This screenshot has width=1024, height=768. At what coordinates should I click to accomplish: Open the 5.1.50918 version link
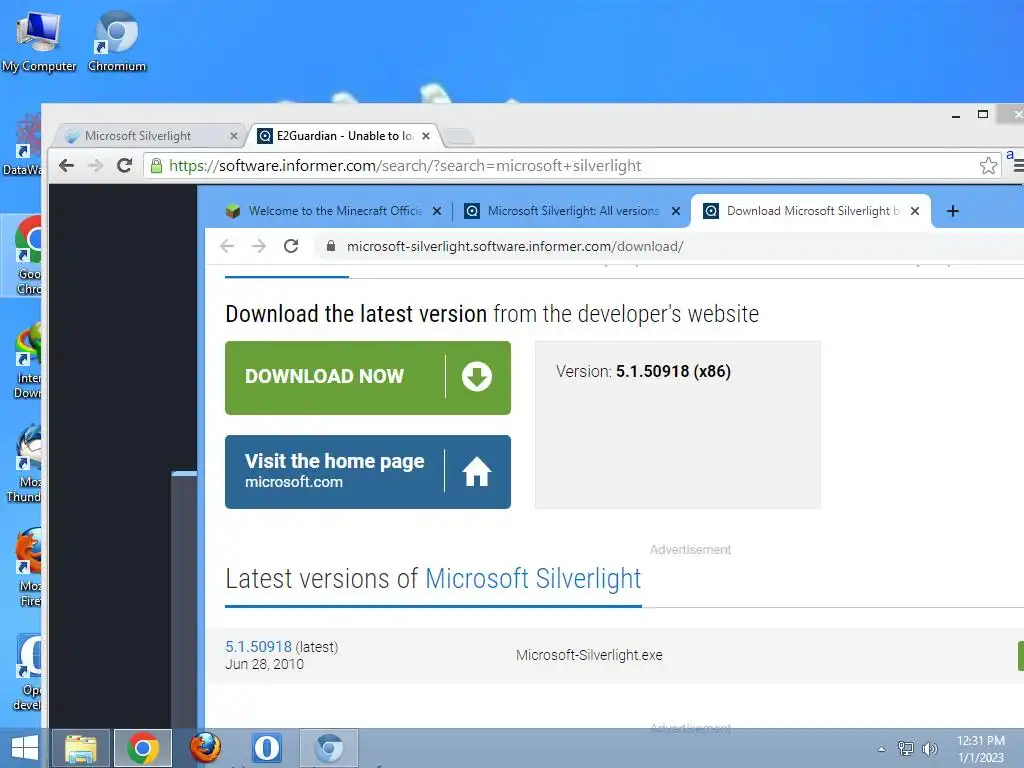tap(259, 647)
